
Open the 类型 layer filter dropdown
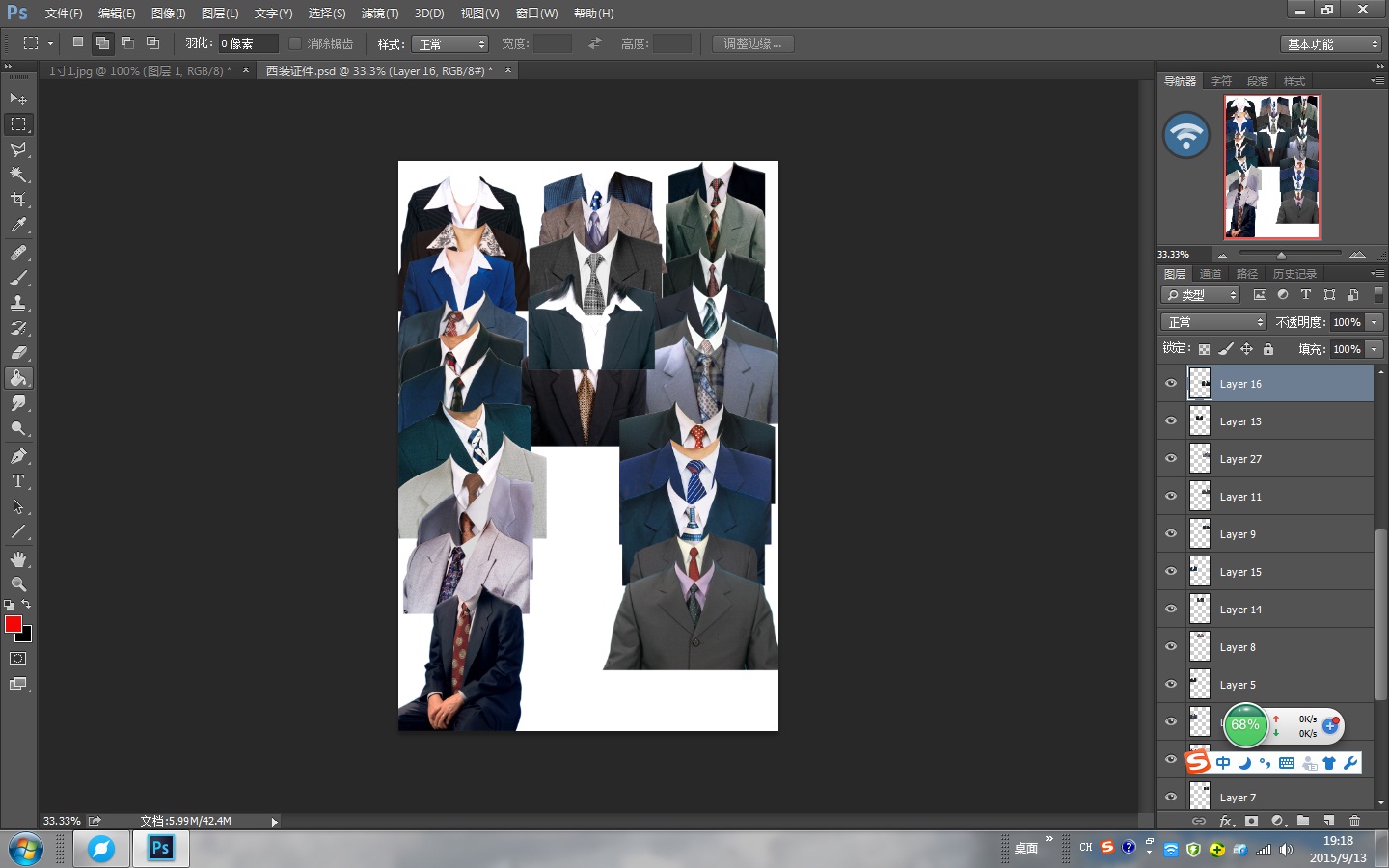pyautogui.click(x=1201, y=295)
